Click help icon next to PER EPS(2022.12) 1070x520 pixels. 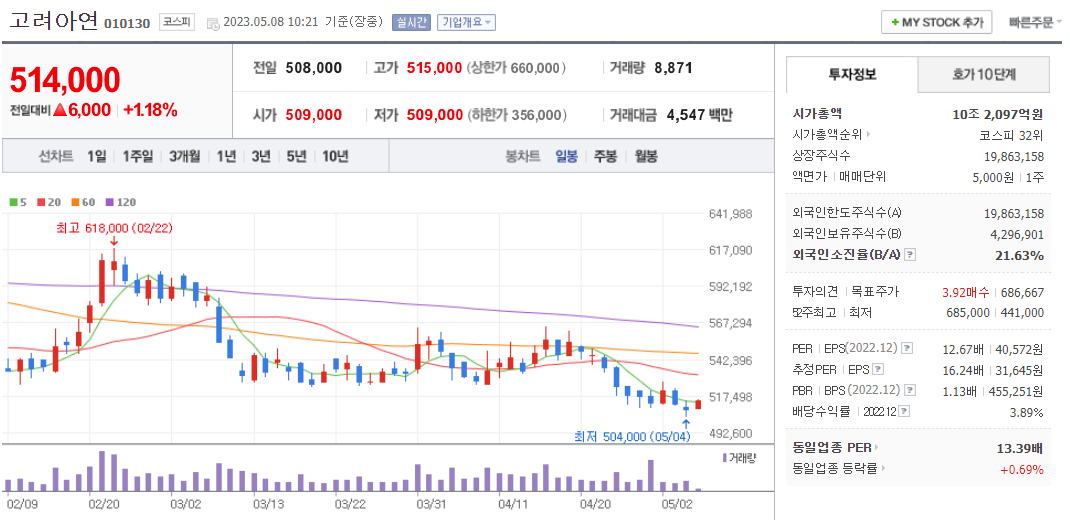tap(907, 348)
